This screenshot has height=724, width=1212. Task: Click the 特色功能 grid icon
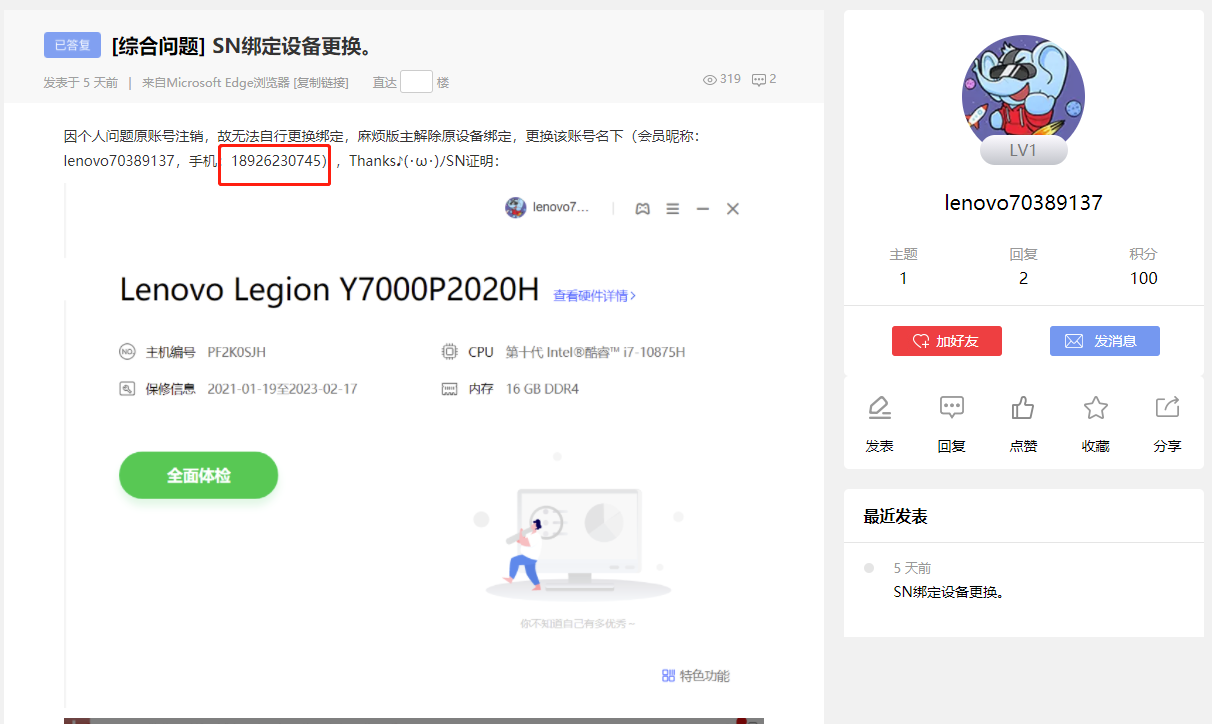668,676
